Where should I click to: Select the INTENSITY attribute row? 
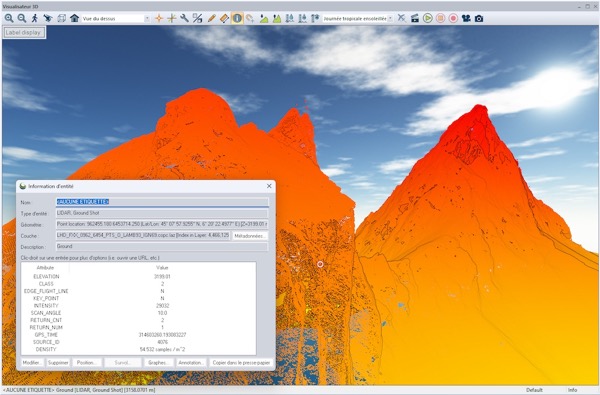(139, 306)
